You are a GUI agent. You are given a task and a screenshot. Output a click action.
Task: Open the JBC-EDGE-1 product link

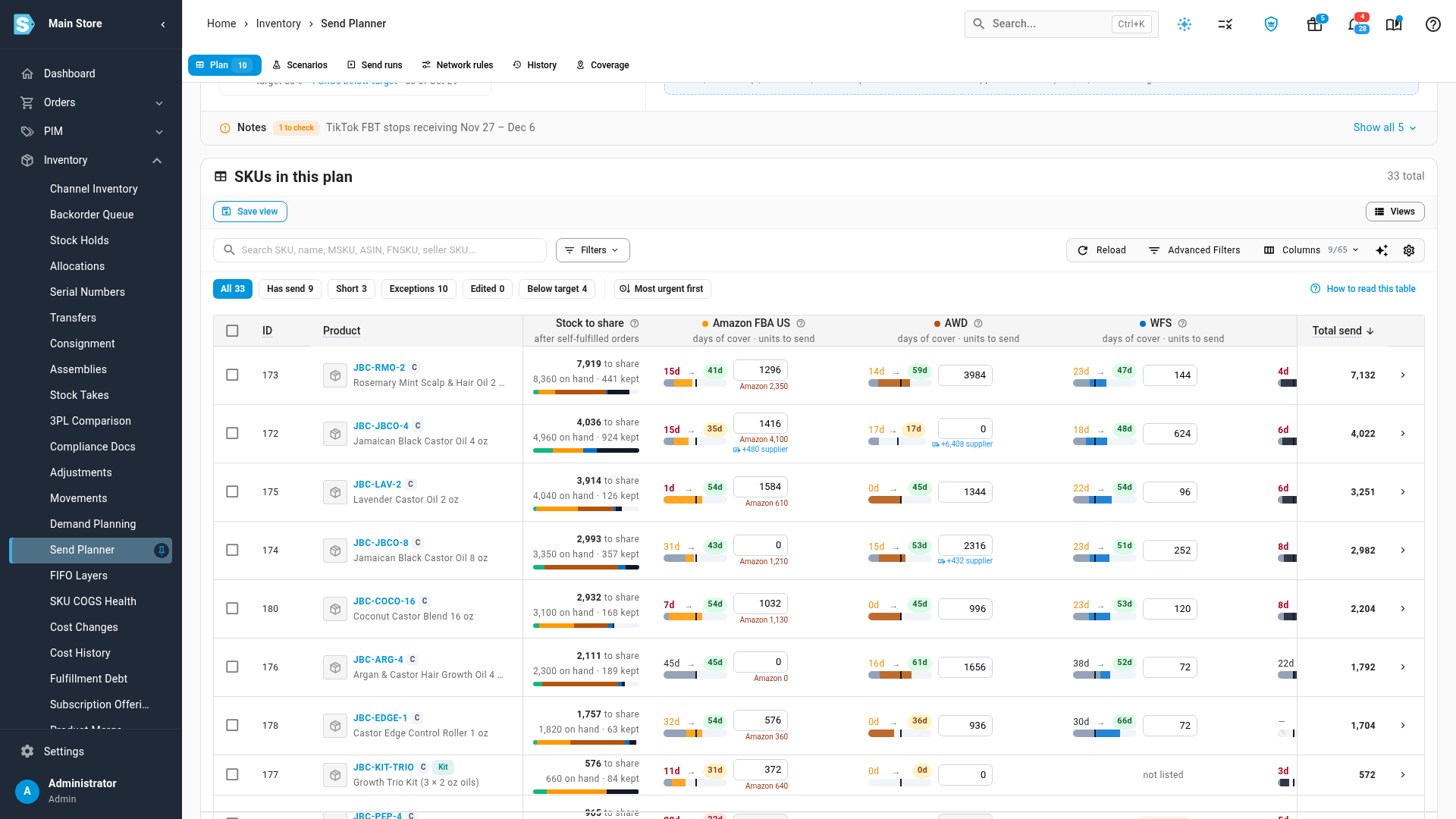(x=381, y=718)
